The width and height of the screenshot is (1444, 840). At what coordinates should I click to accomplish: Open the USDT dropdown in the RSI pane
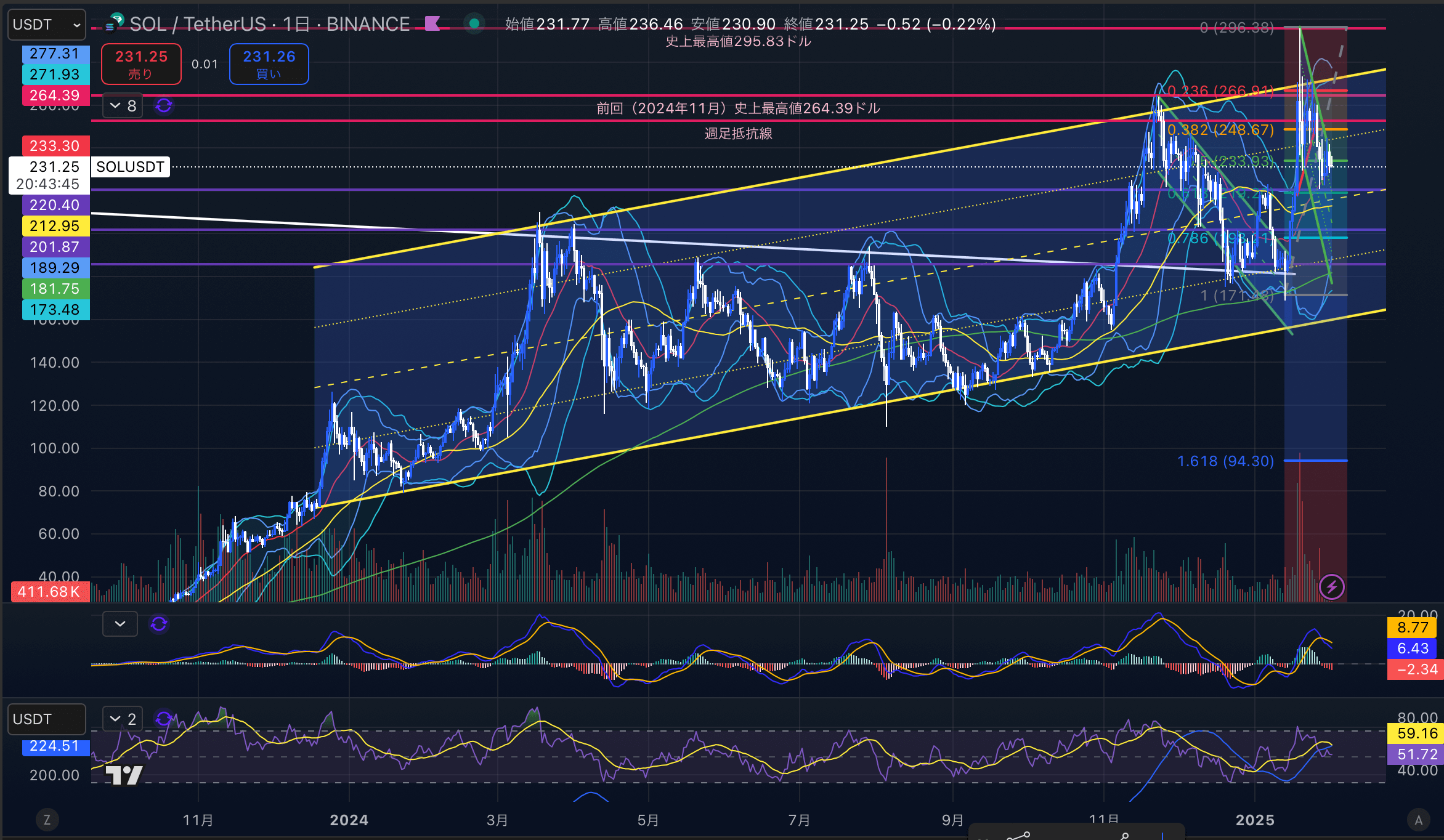coord(46,719)
